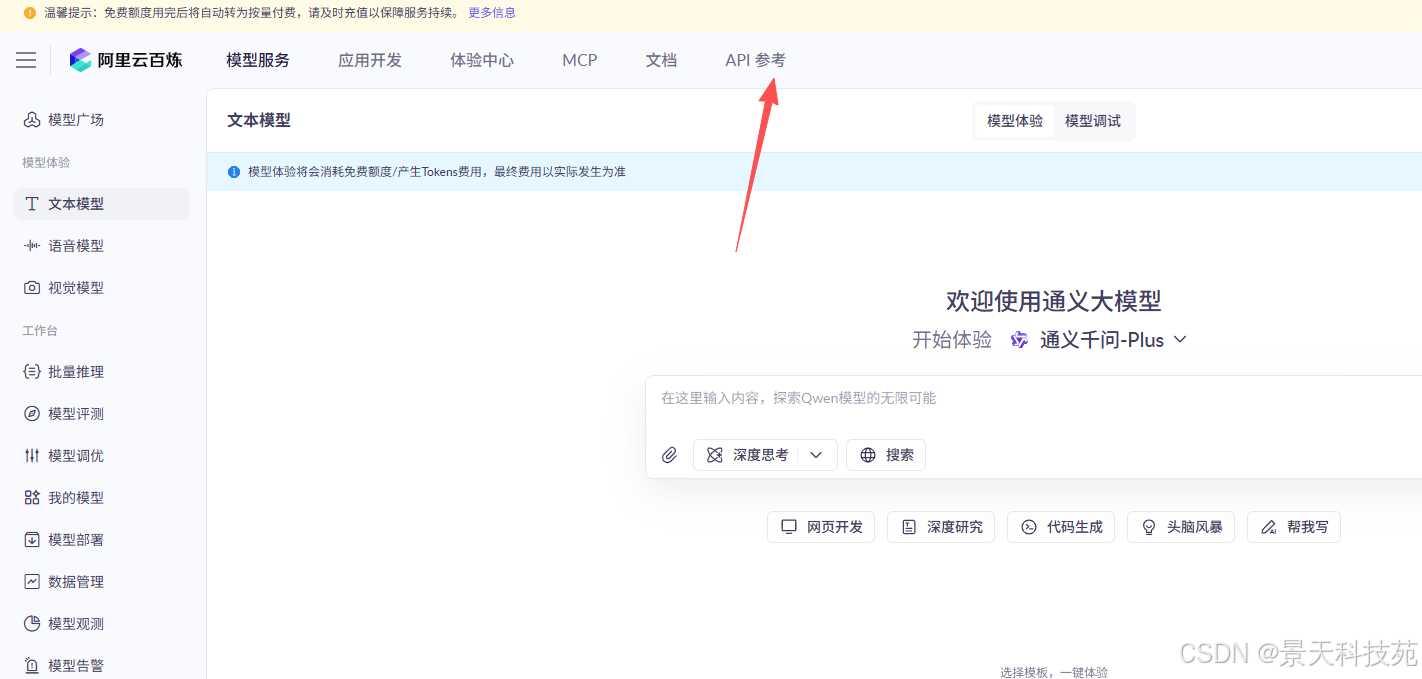Open the 体验中心 top tab
The image size is (1422, 679).
pos(482,60)
